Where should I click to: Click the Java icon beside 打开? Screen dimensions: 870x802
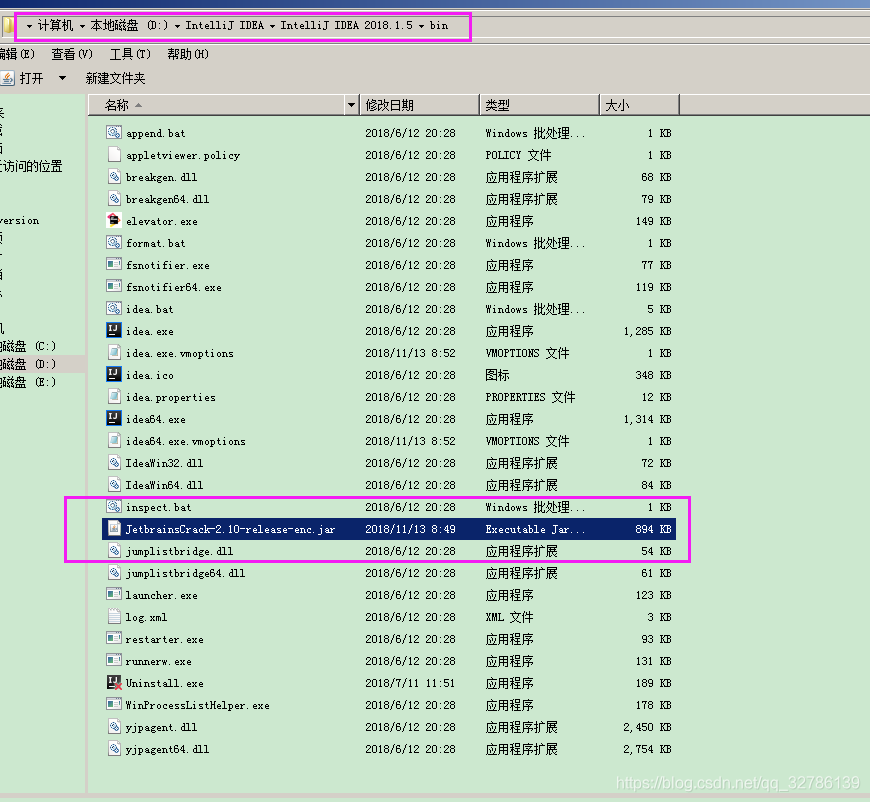pos(7,78)
